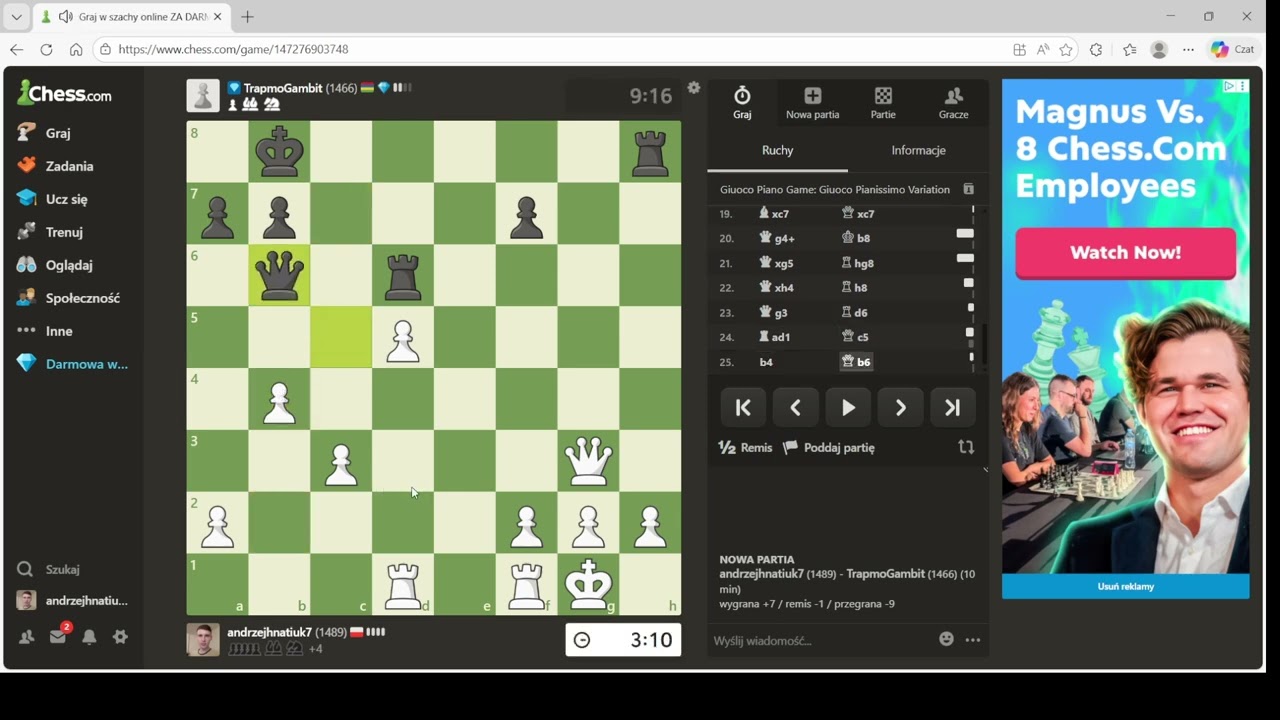1280x720 pixels.
Task: Select the Graj tab with timer
Action: pos(742,103)
